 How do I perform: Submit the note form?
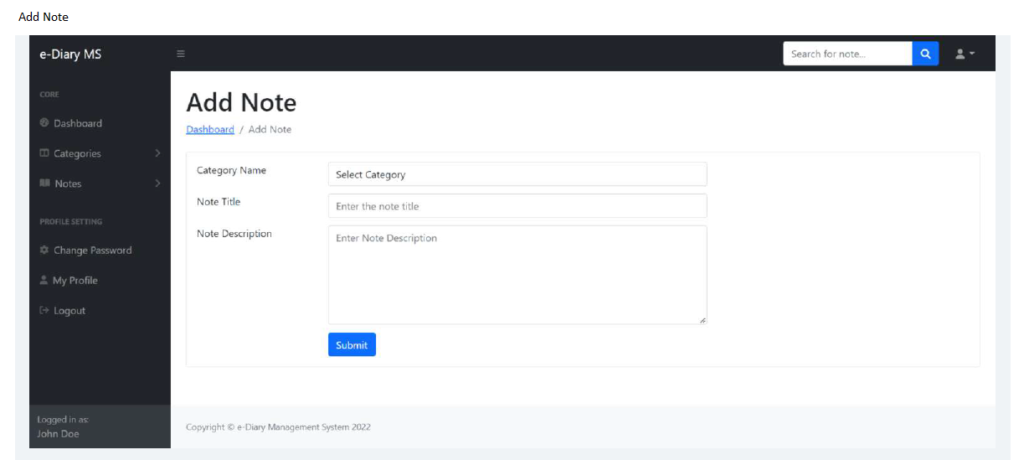(x=352, y=345)
